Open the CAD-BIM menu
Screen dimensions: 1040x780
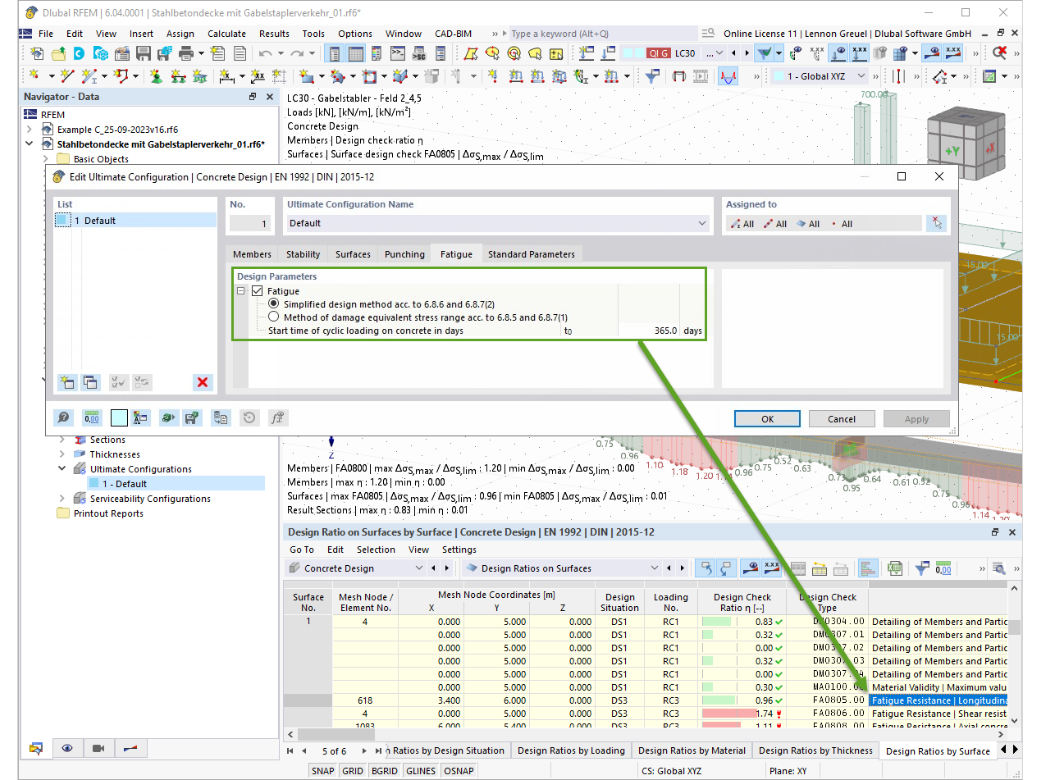453,34
